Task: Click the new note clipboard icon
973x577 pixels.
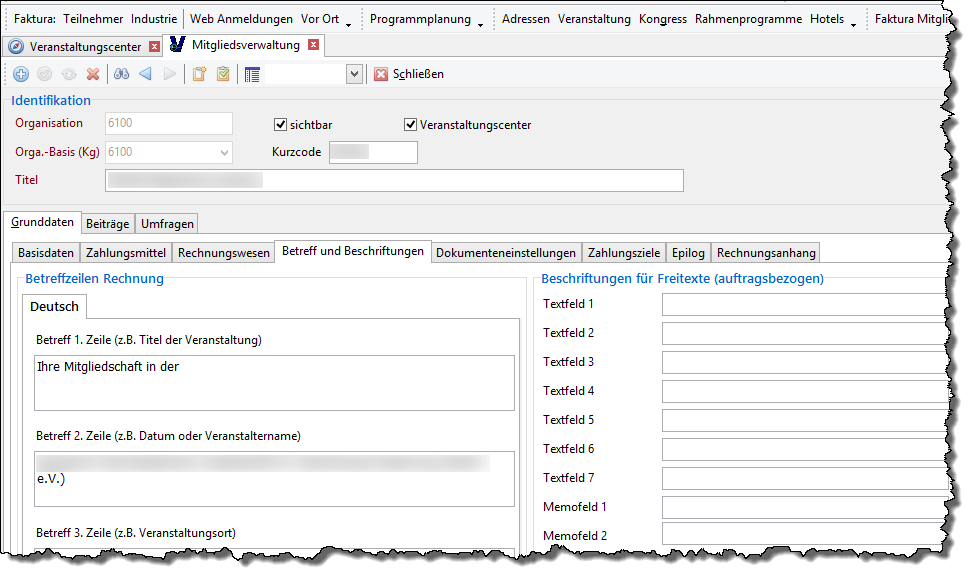Action: tap(199, 74)
